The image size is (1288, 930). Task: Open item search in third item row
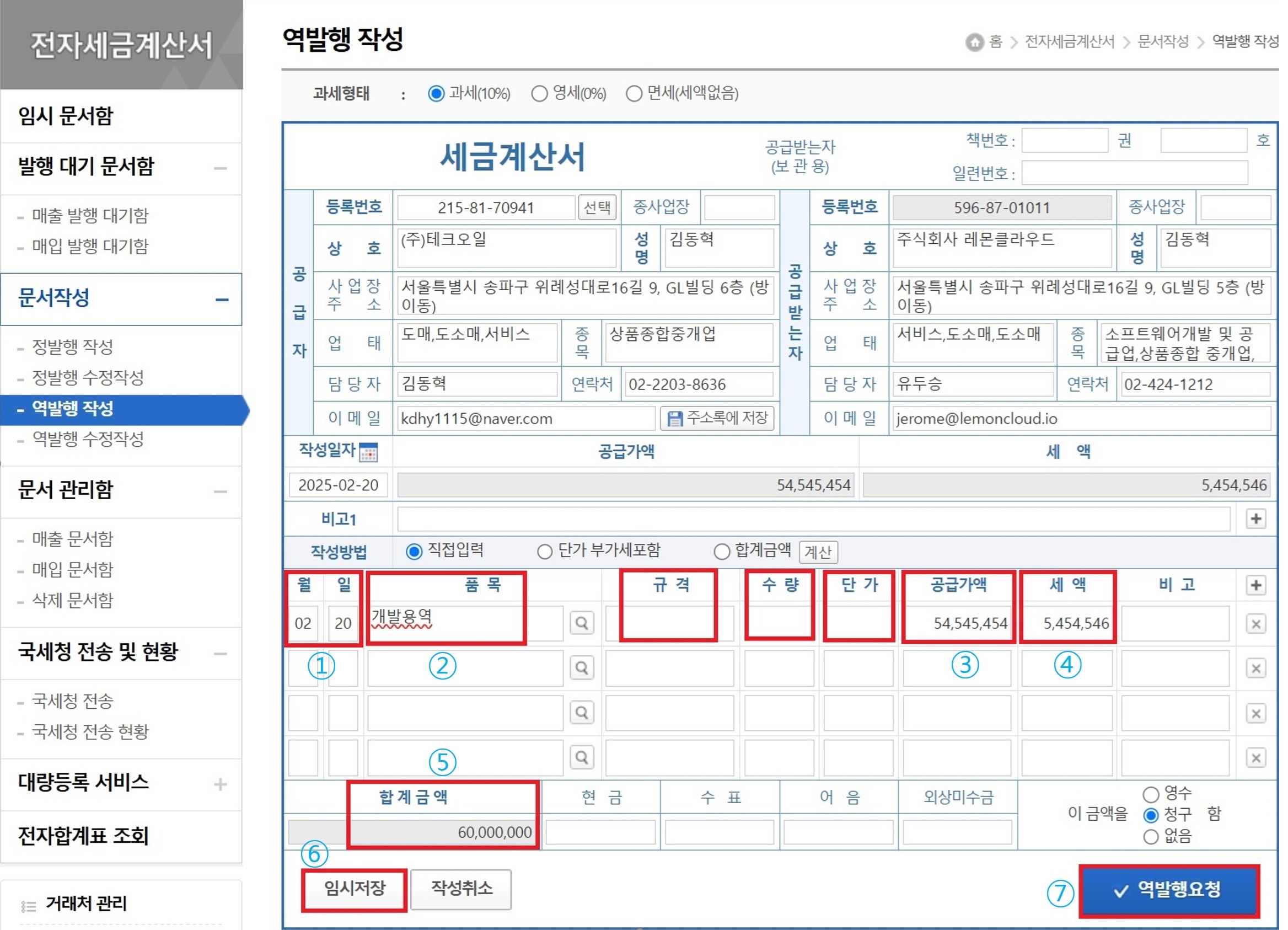click(x=582, y=713)
